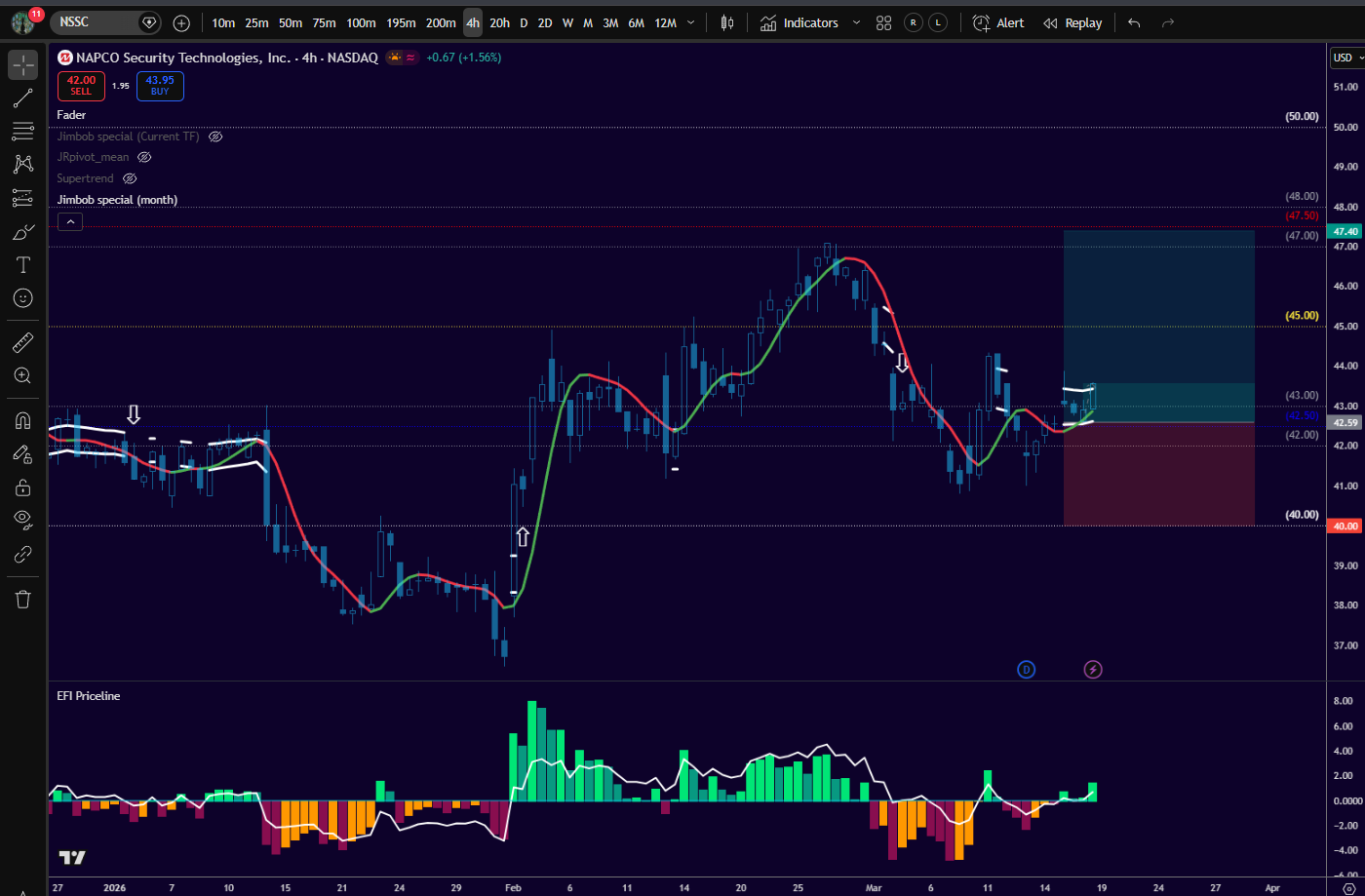The height and width of the screenshot is (896, 1365).
Task: Click the 42.00 SELL button
Action: [81, 86]
